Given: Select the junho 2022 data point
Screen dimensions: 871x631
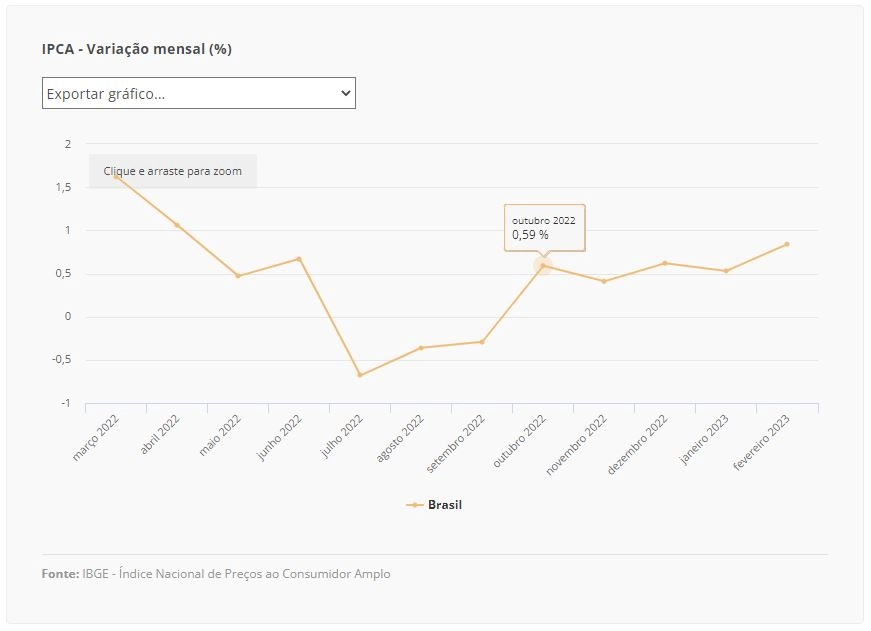Looking at the screenshot, I should click(x=299, y=259).
